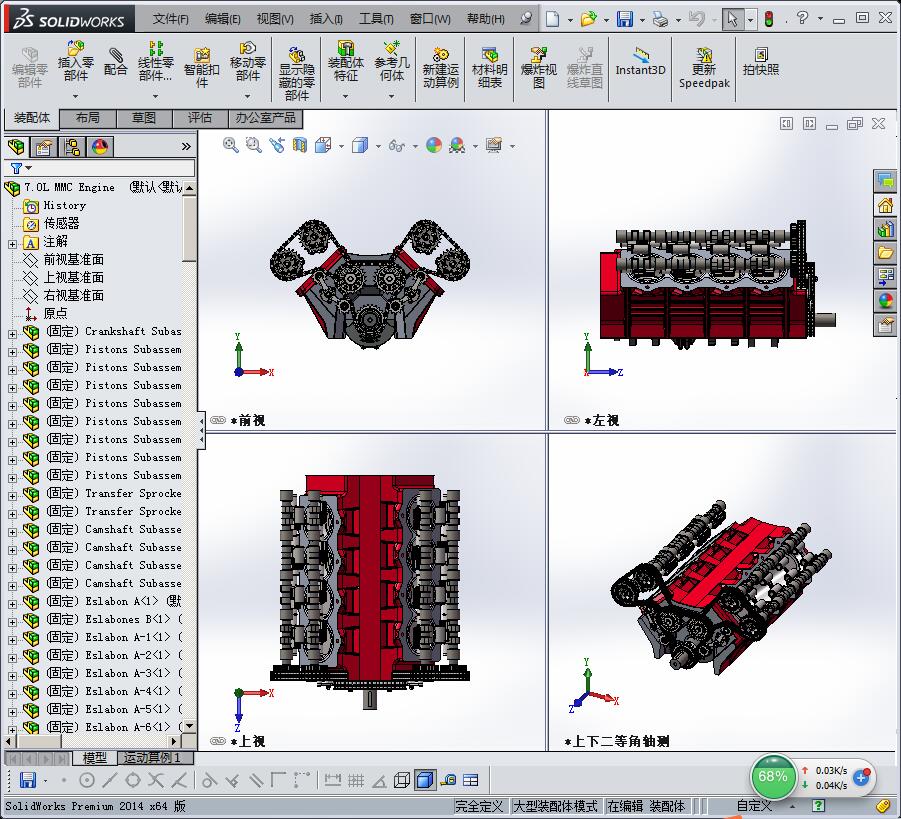The width and height of the screenshot is (901, 819).
Task: Click the Save icon in top toolbar
Action: 625,19
